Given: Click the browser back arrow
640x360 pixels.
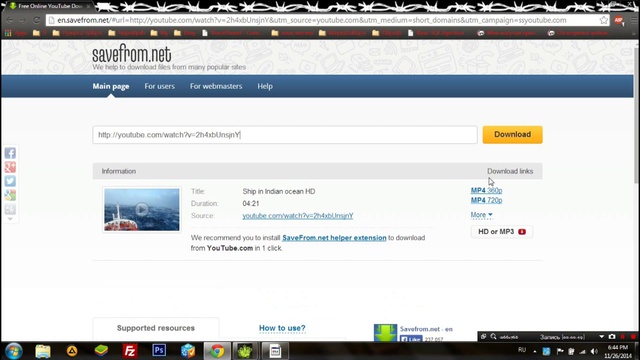Looking at the screenshot, I should pyautogui.click(x=10, y=20).
